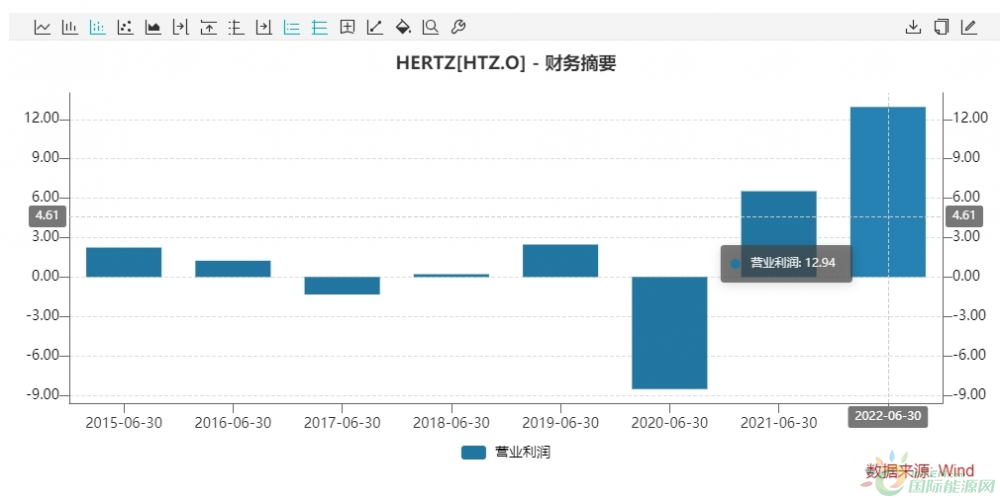Click the x-axis label 2015-06-30
This screenshot has height=501, width=1000.
click(x=124, y=423)
